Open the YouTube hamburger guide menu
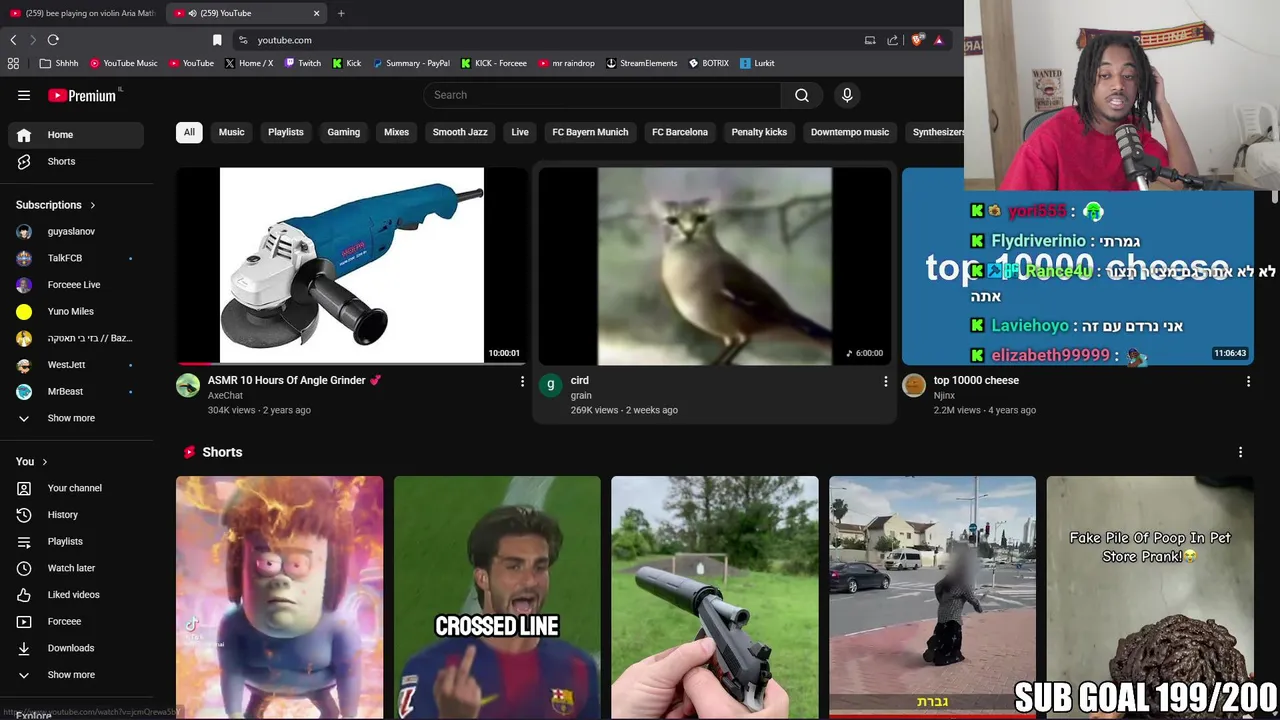Screen dimensions: 1280x720 [24, 95]
